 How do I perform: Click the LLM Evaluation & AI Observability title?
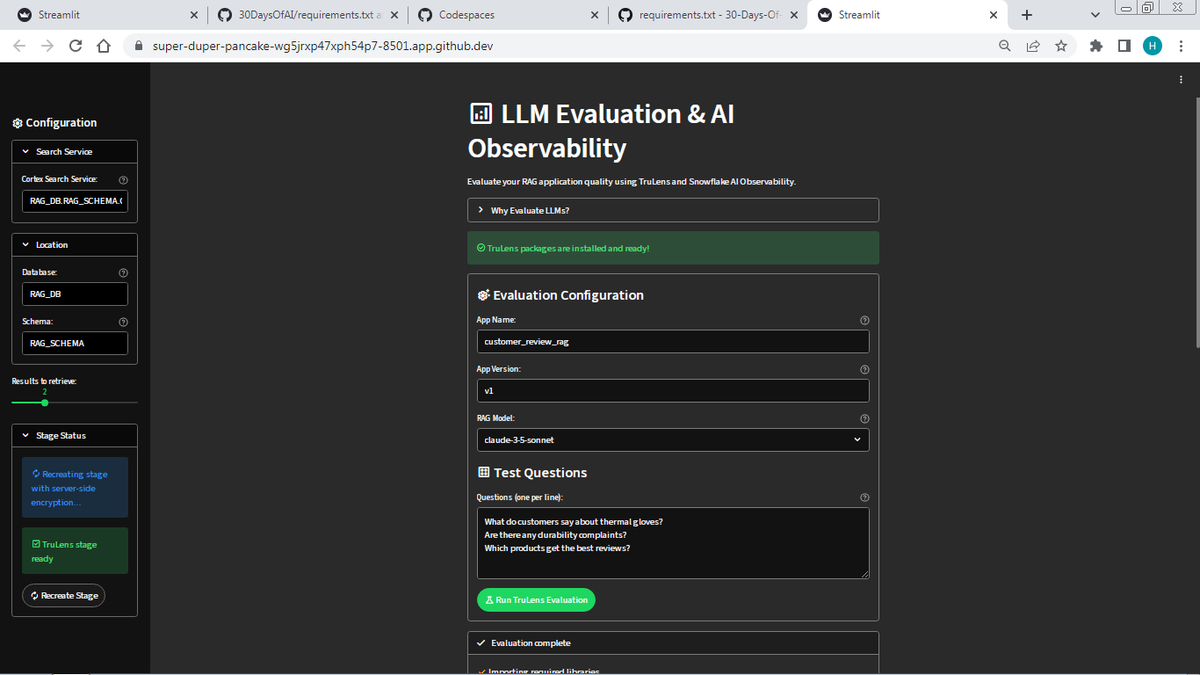point(601,131)
